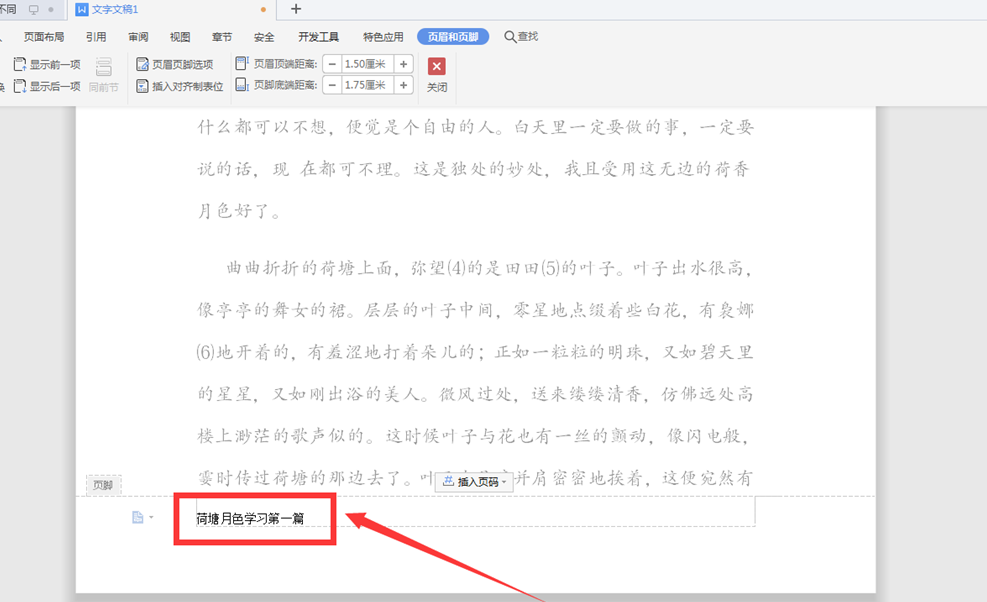Increase header top distance with plus button

tap(402, 63)
